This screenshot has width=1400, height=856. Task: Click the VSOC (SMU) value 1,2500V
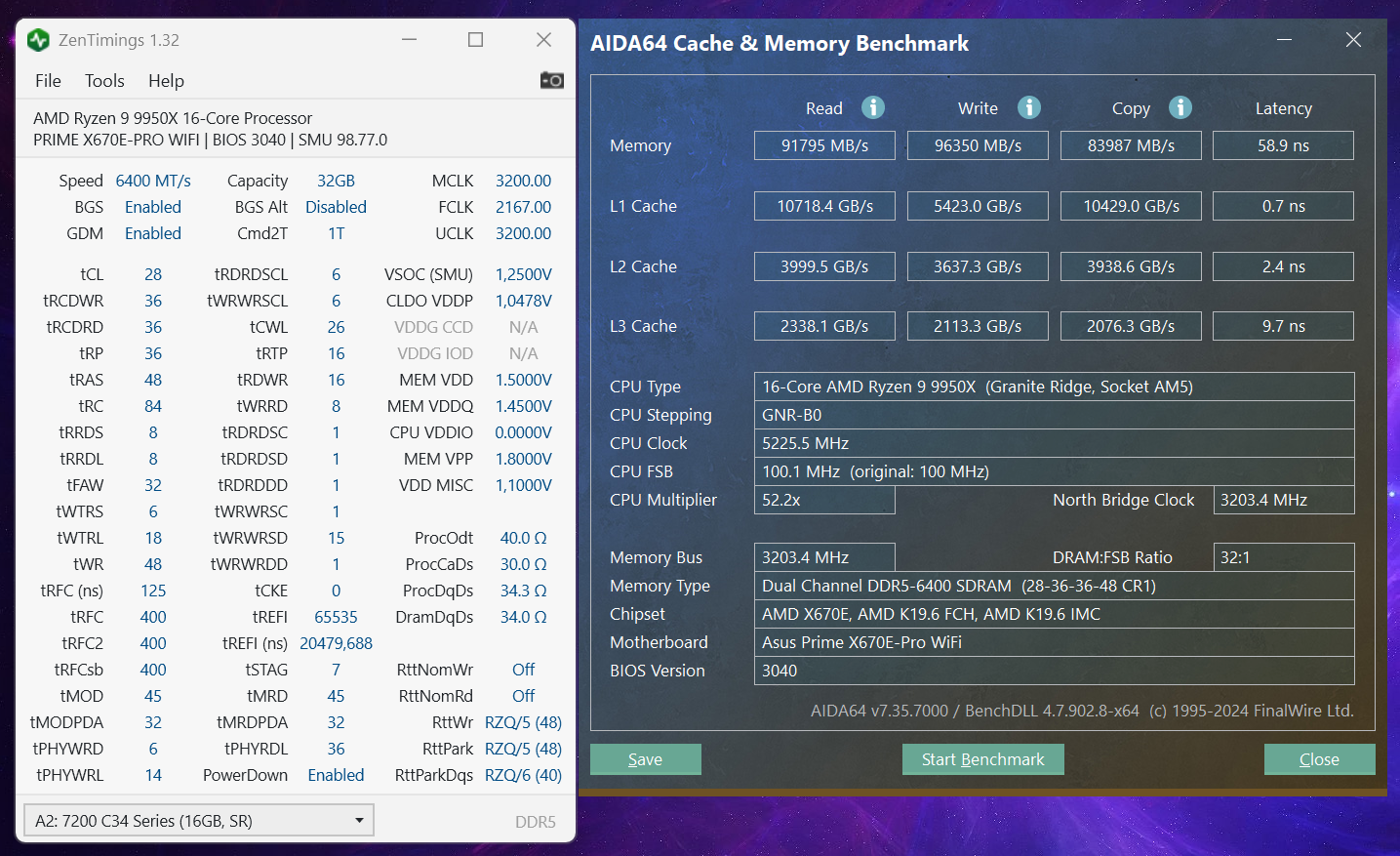click(x=523, y=274)
